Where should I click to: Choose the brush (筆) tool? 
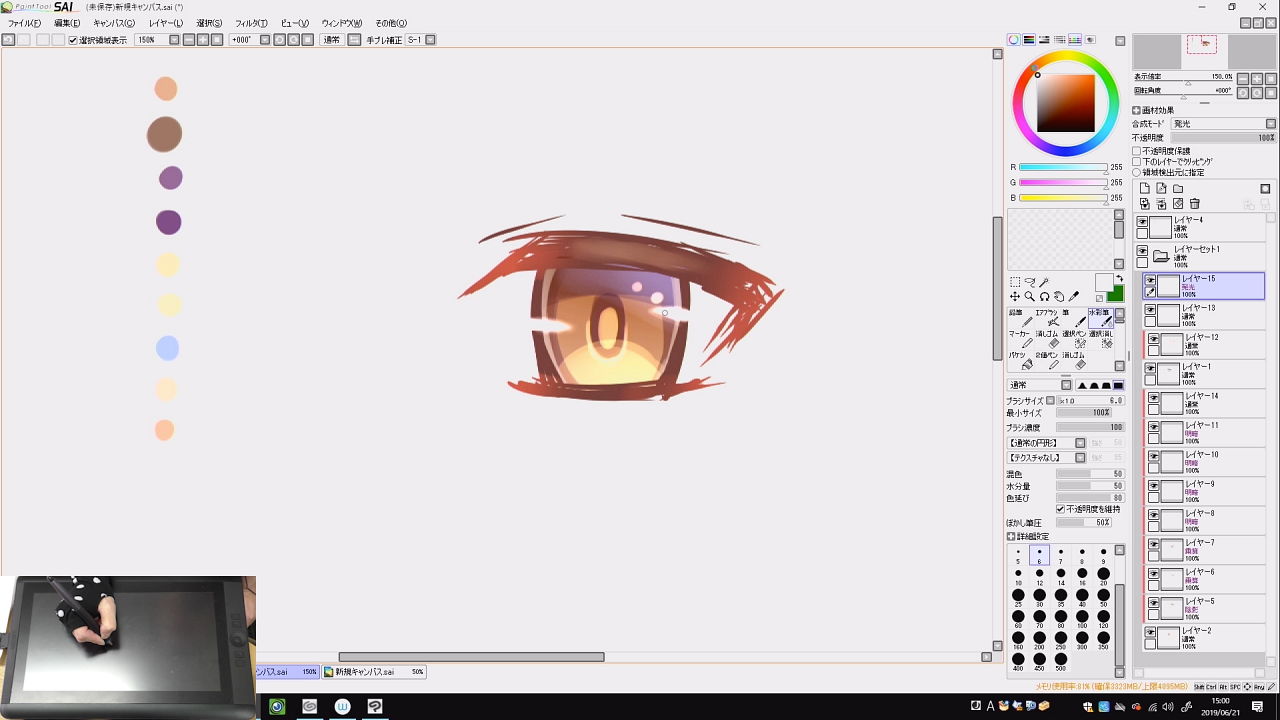[x=1073, y=318]
